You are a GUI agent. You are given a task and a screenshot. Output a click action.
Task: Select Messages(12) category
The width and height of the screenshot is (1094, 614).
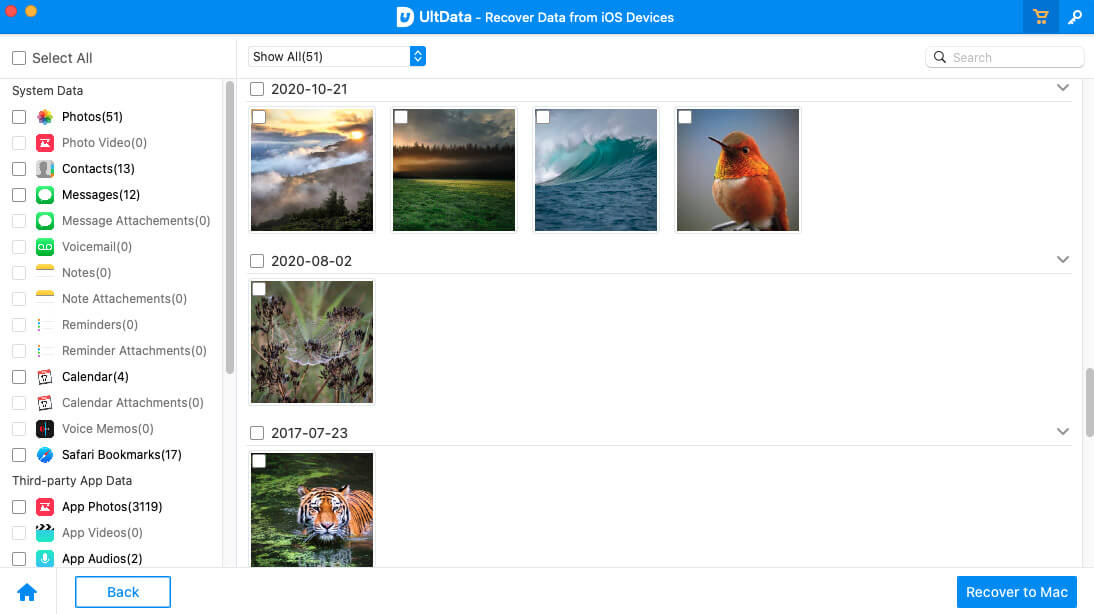click(x=101, y=195)
